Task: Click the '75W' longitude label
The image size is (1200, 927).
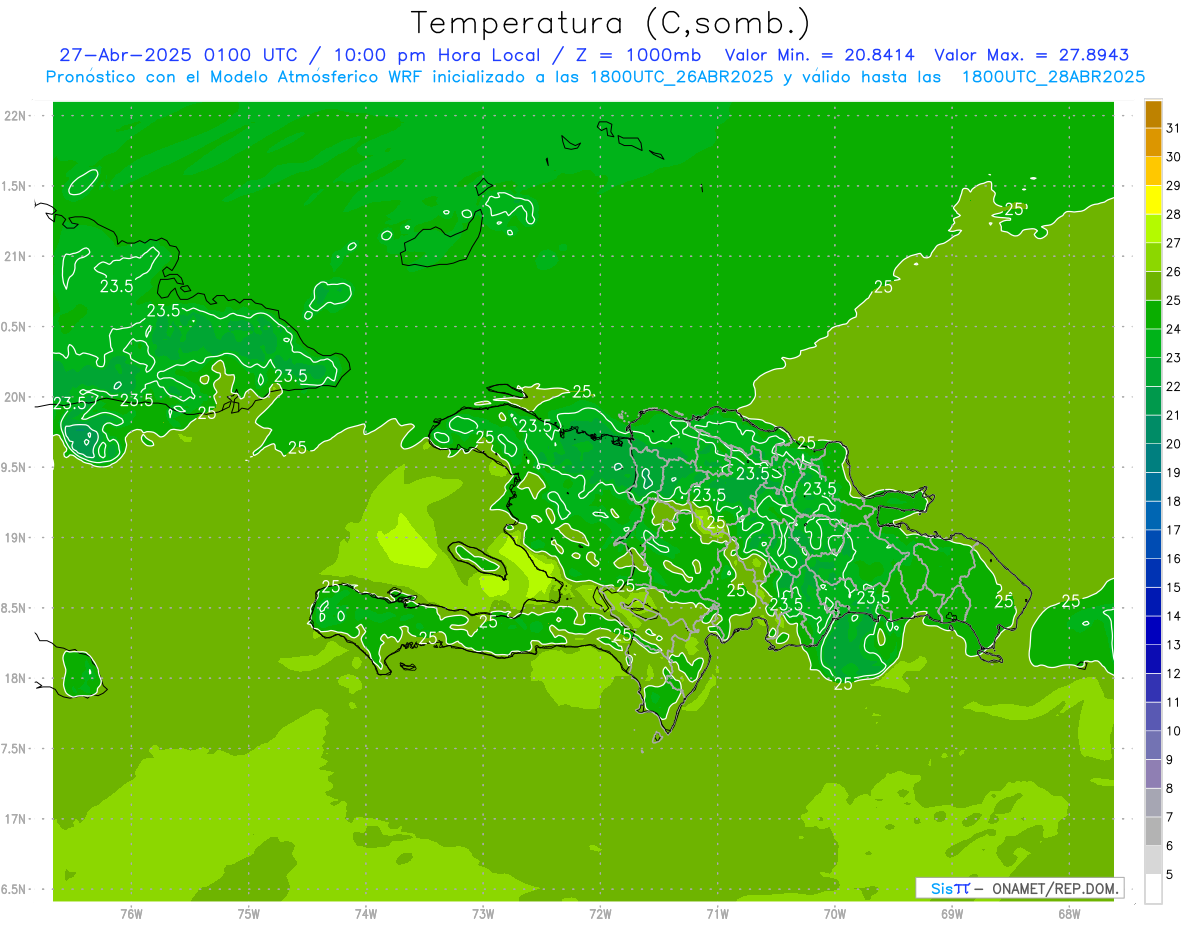Action: click(x=249, y=914)
